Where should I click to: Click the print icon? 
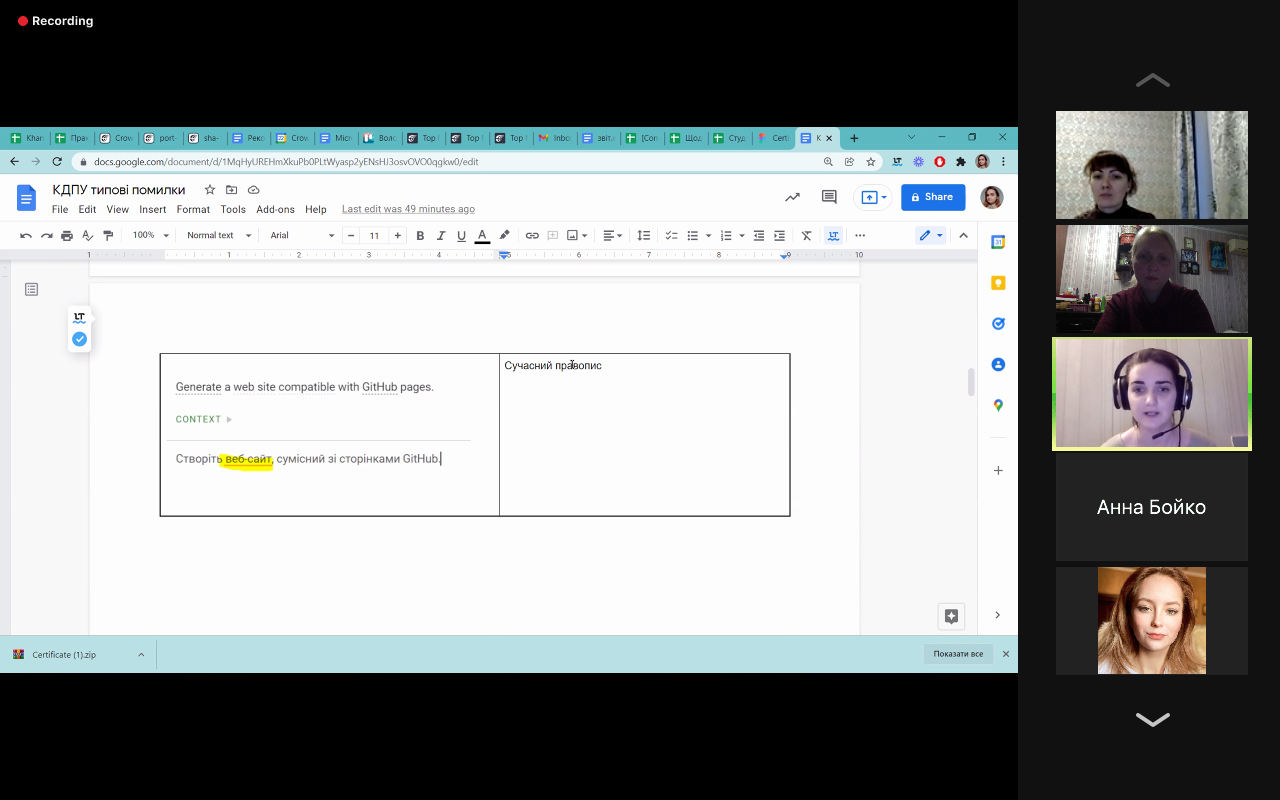coord(67,236)
